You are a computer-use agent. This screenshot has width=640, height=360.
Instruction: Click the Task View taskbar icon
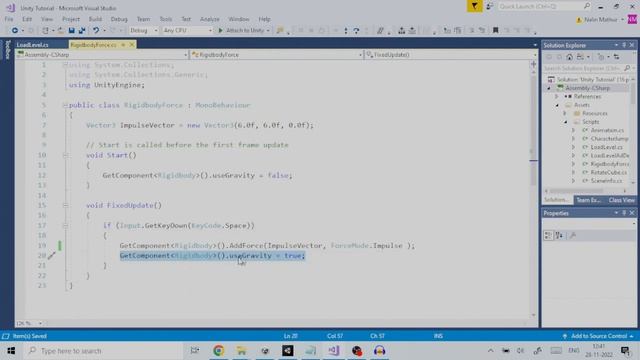click(x=195, y=351)
